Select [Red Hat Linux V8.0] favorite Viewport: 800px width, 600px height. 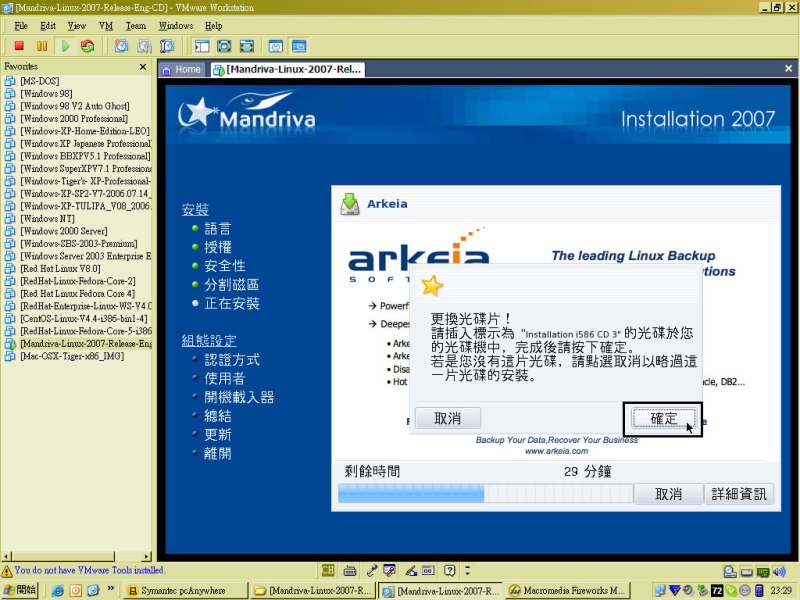pos(60,268)
